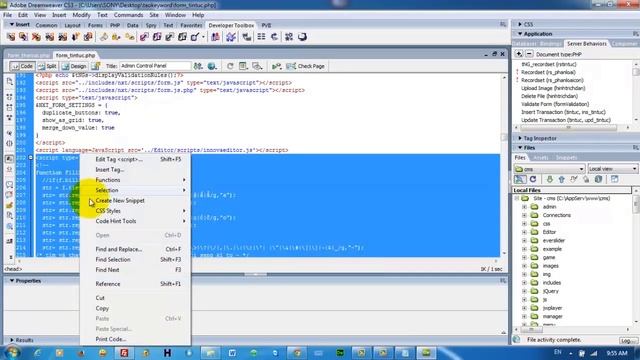Image resolution: width=640 pixels, height=360 pixels.
Task: Select the Common insert tab
Action: click(46, 25)
